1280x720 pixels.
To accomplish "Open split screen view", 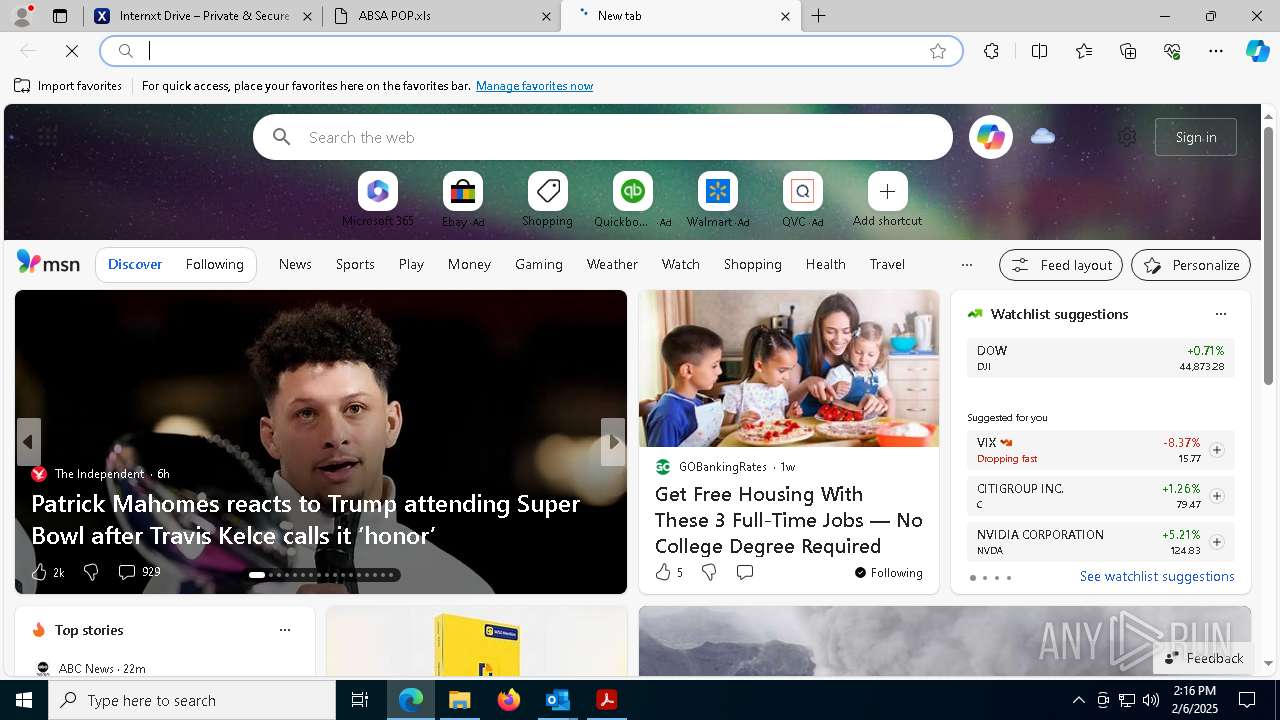I will 1039,51.
